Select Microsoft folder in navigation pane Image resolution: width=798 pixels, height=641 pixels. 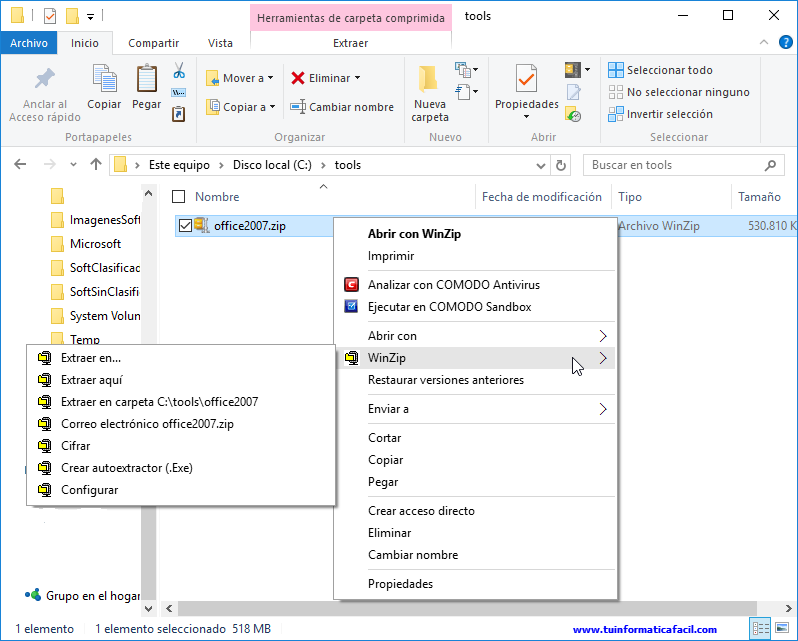tap(95, 244)
